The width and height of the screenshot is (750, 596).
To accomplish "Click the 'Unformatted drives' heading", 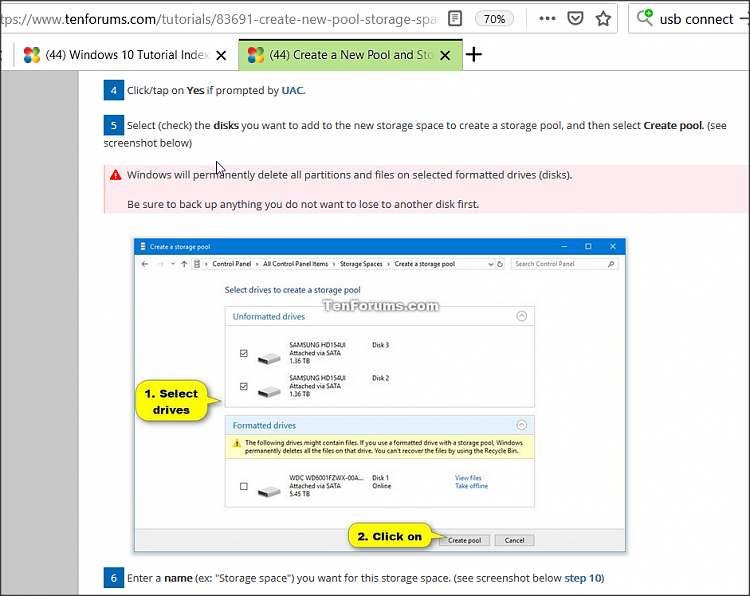I will pos(269,317).
